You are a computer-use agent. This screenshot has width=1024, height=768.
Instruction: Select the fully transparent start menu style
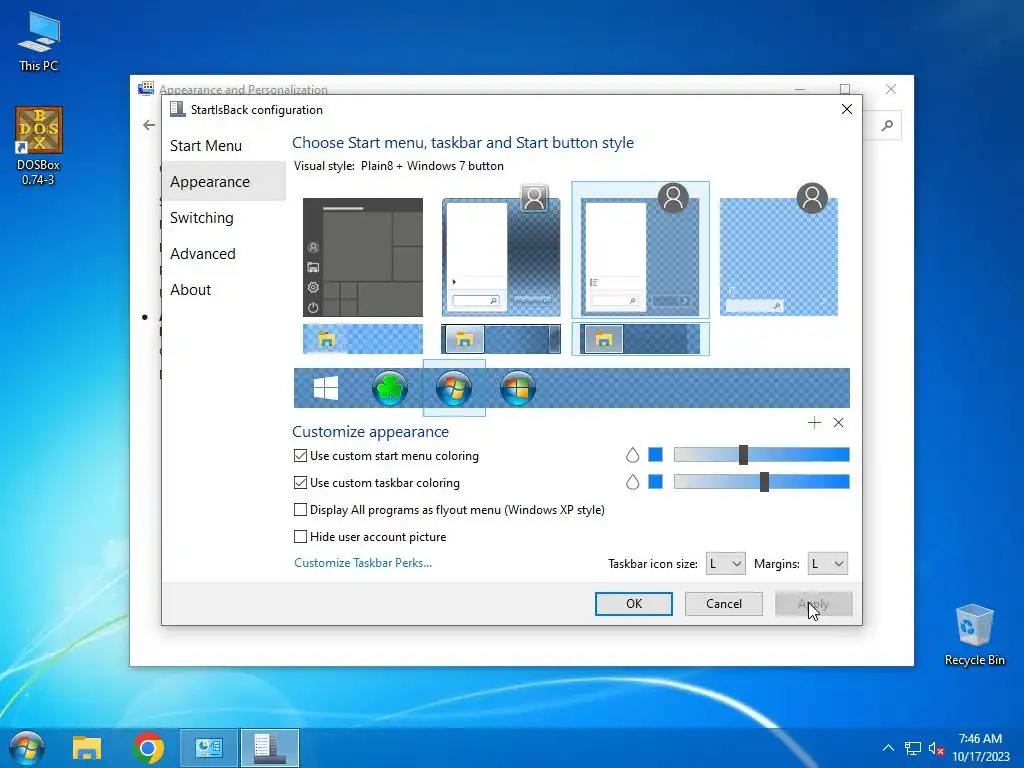point(778,251)
